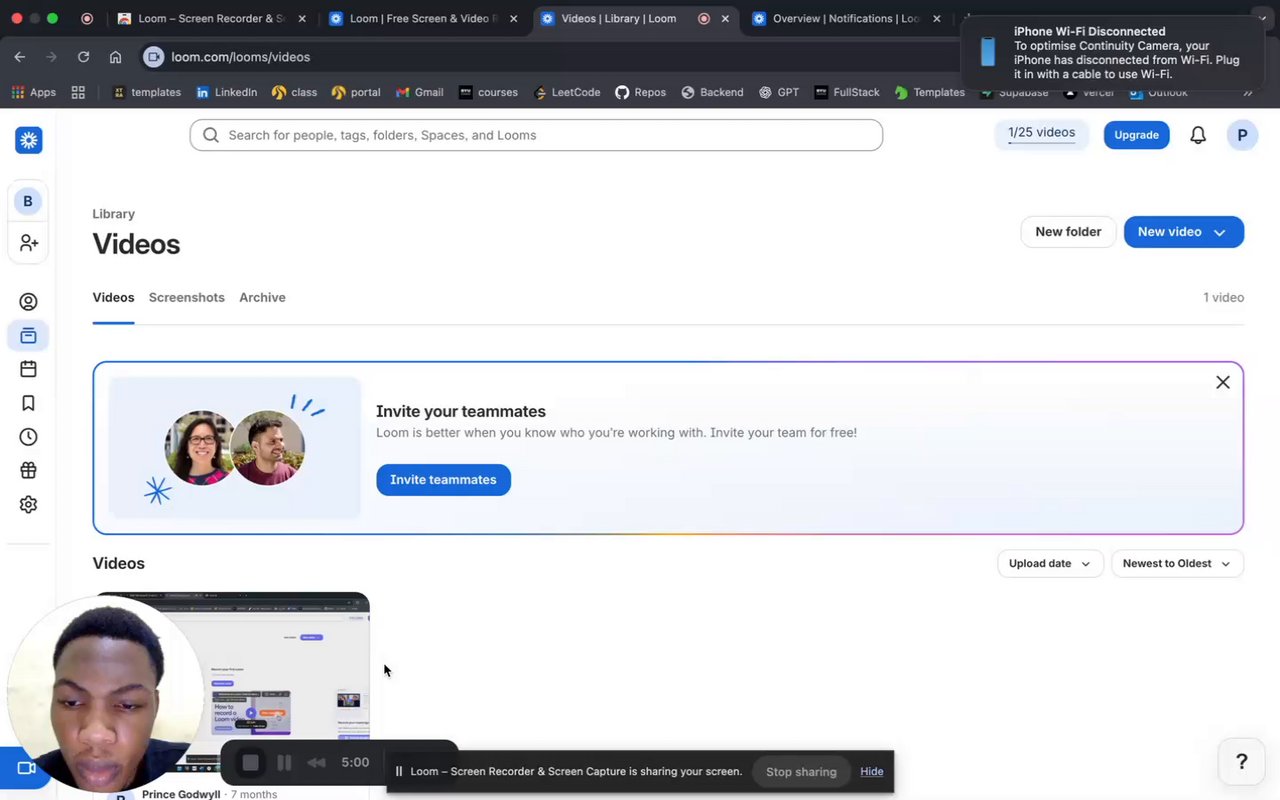The width and height of the screenshot is (1280, 800).
Task: Open the Backend bookmark
Action: point(712,92)
